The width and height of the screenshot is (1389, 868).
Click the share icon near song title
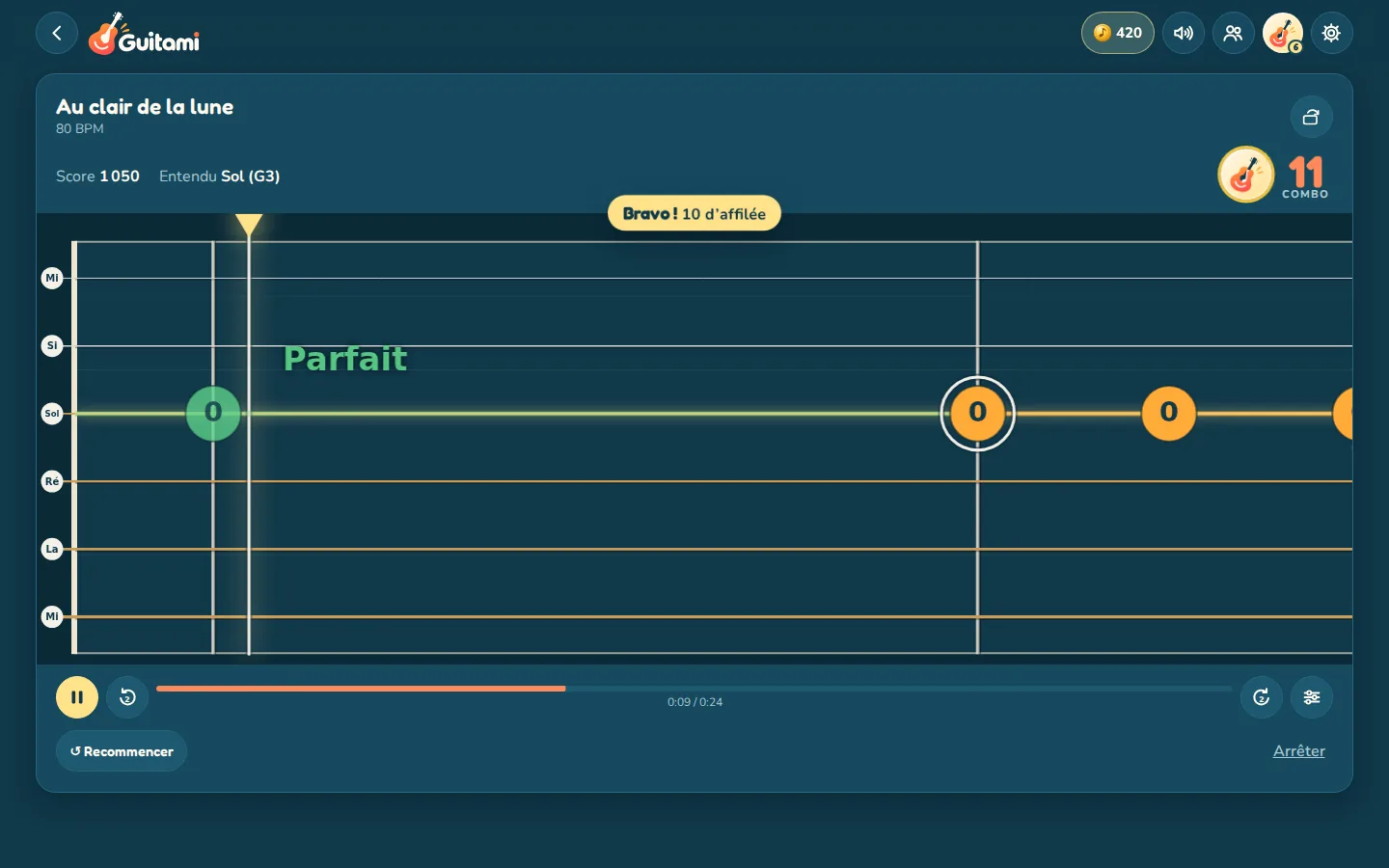click(1311, 117)
